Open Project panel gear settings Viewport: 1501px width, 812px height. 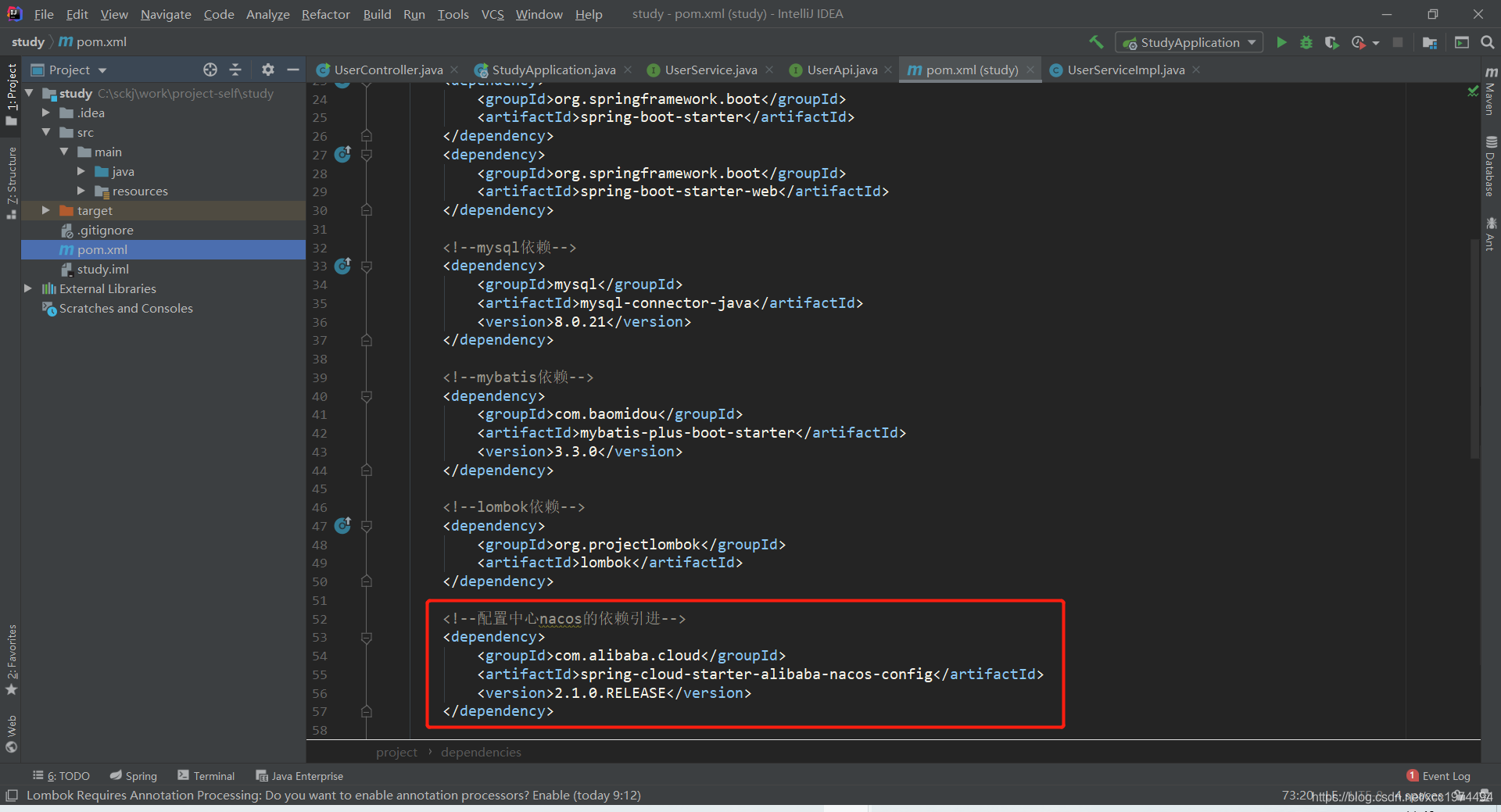[x=268, y=70]
